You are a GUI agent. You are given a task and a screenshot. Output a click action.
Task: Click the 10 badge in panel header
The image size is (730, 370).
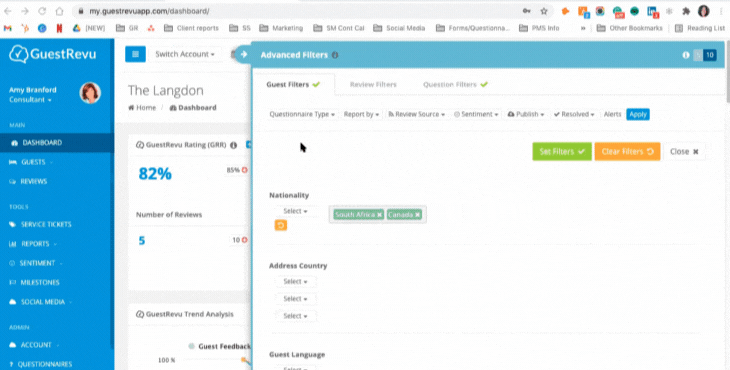coord(710,55)
